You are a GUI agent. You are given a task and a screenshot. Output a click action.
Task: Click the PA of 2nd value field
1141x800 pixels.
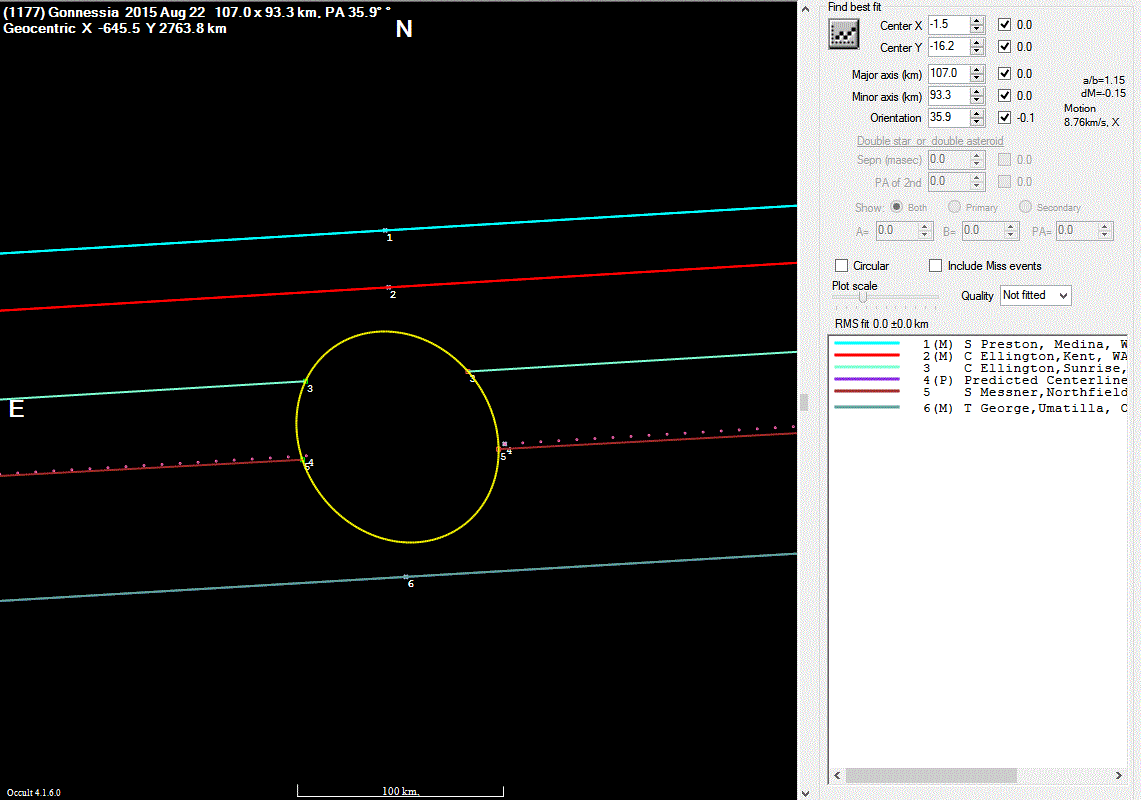(x=950, y=181)
